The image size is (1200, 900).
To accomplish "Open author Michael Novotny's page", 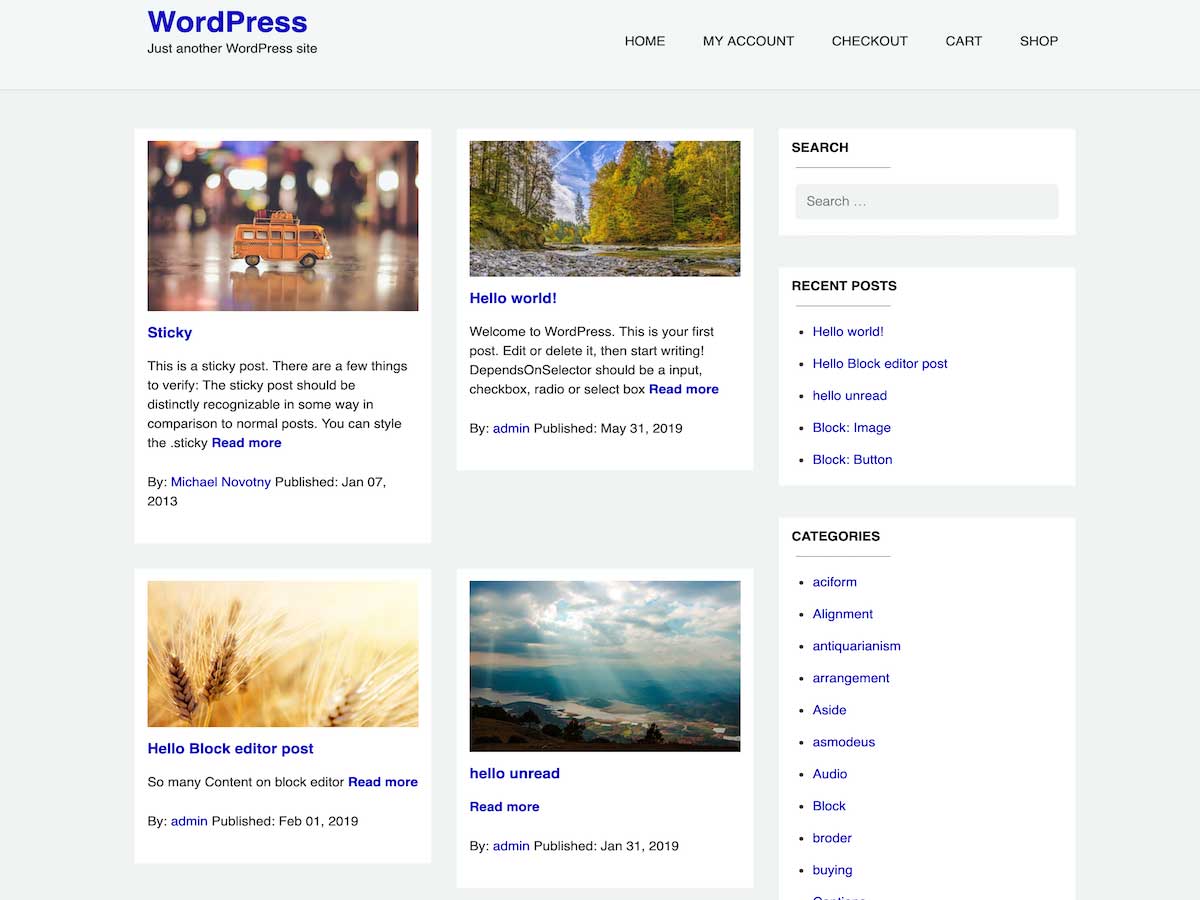I will click(221, 482).
